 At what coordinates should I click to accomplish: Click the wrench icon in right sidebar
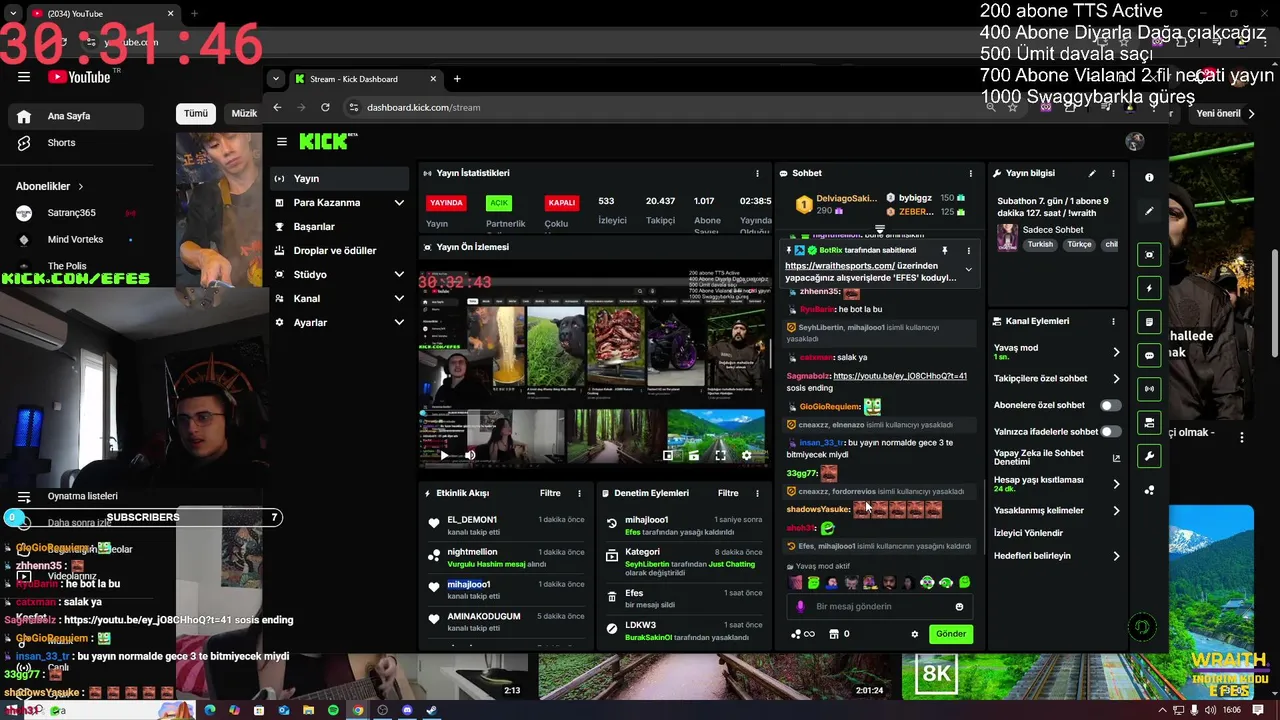1149,456
